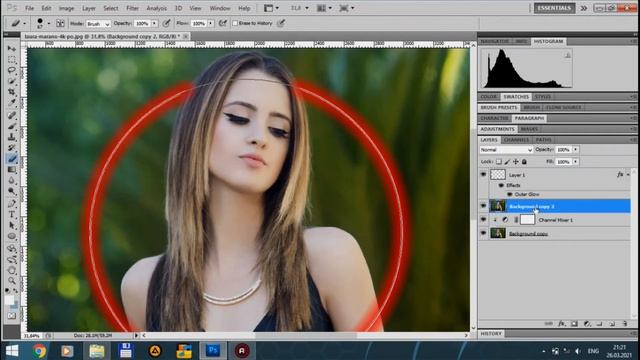
Task: Open the Window menu
Action: pyautogui.click(x=220, y=8)
